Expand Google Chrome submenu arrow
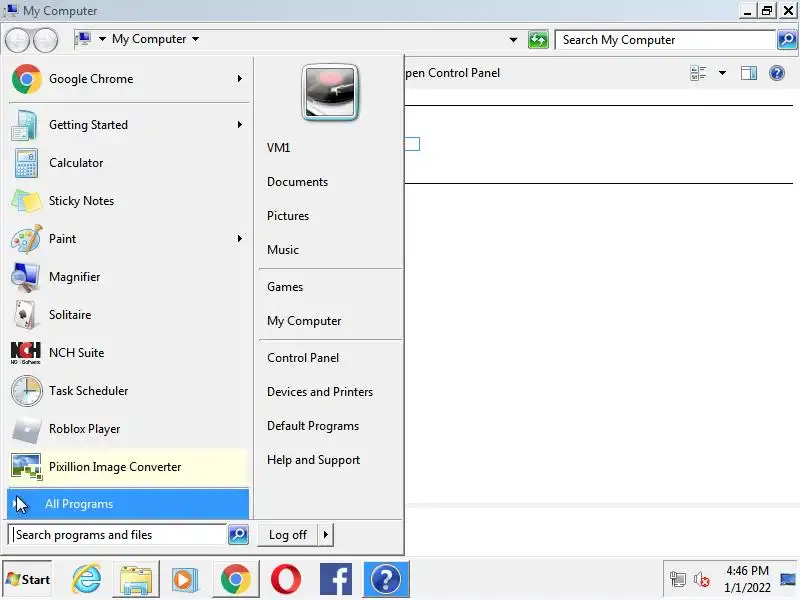 point(239,79)
